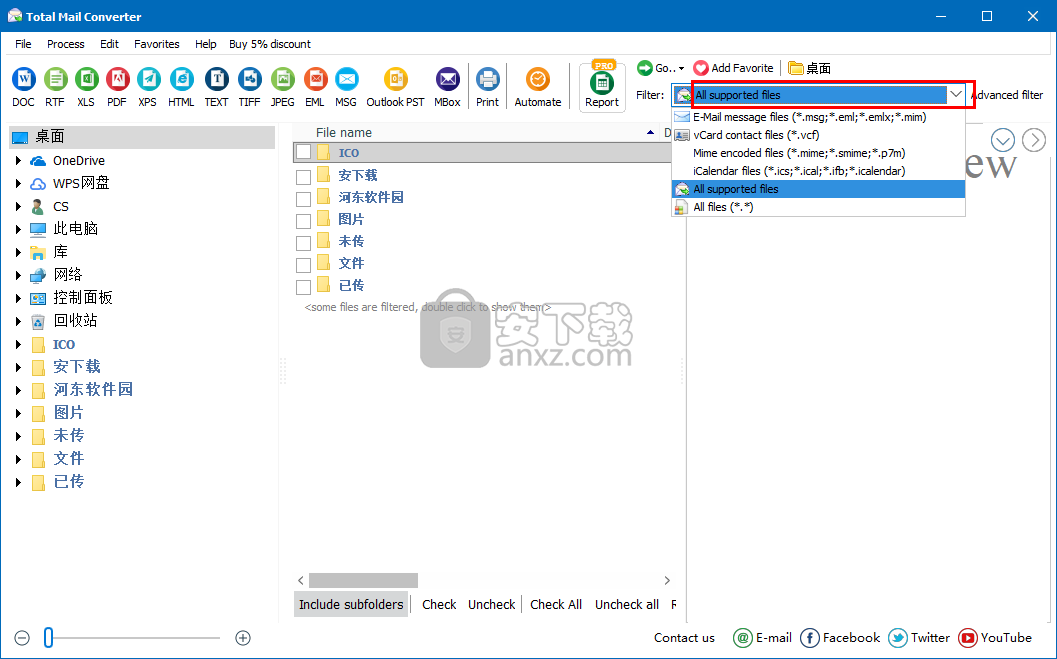Choose All files (*.*) filter option
This screenshot has width=1057, height=659.
(x=818, y=207)
